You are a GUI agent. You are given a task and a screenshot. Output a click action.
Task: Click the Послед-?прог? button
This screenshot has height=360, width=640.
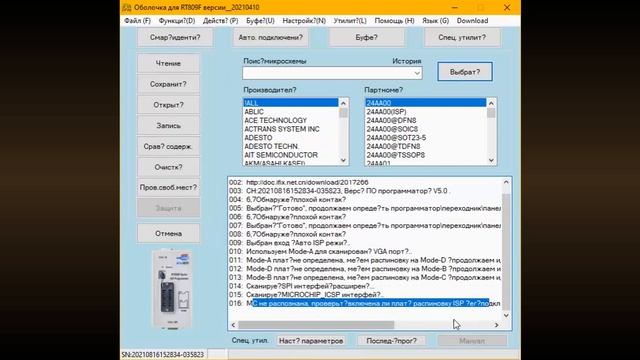391,341
